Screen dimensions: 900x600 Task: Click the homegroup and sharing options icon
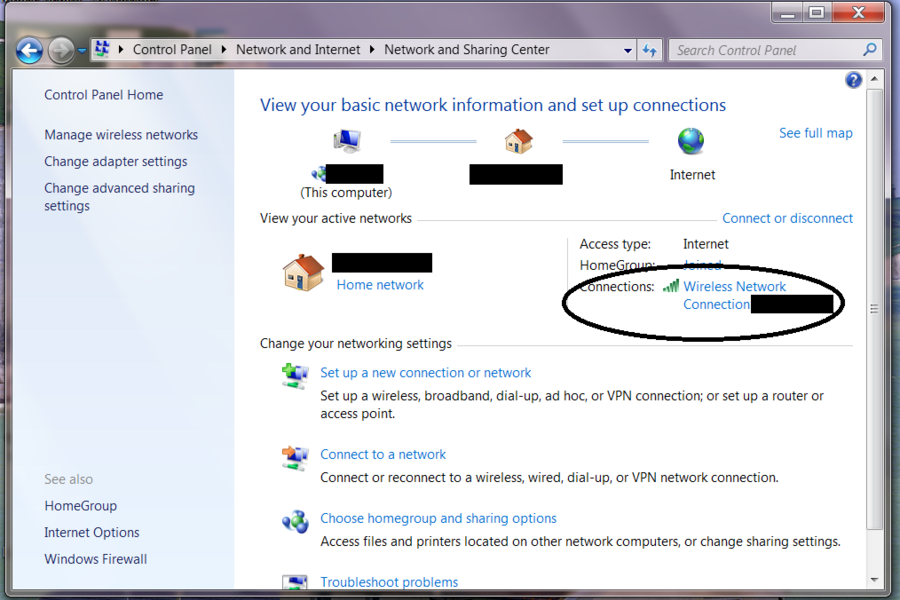(x=295, y=520)
